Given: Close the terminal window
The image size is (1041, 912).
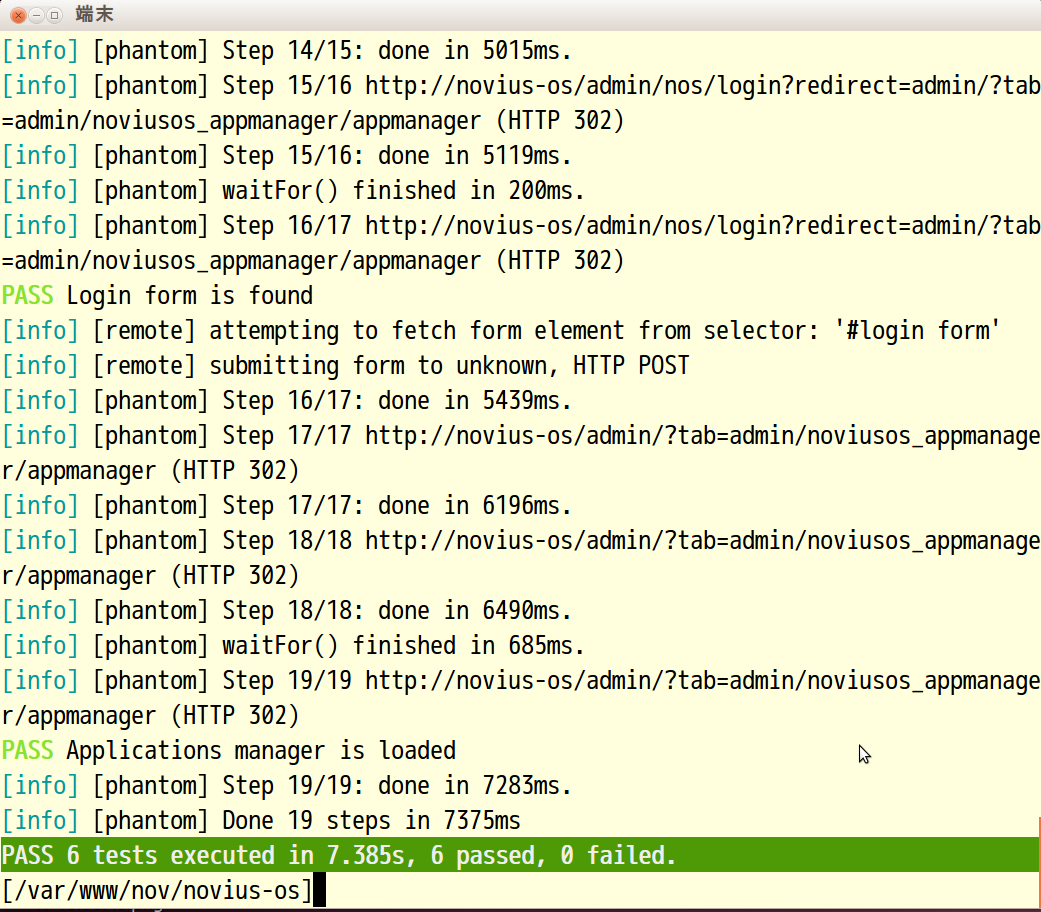Looking at the screenshot, I should click(19, 15).
